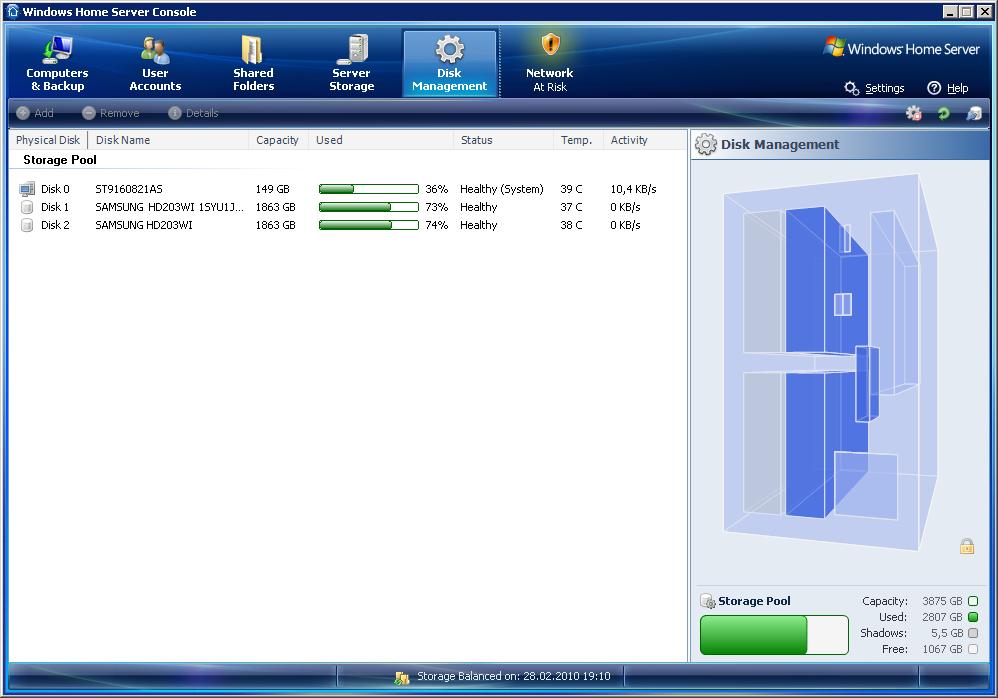Click the storage balanced icon in the status bar
Image resolution: width=998 pixels, height=698 pixels.
402,677
